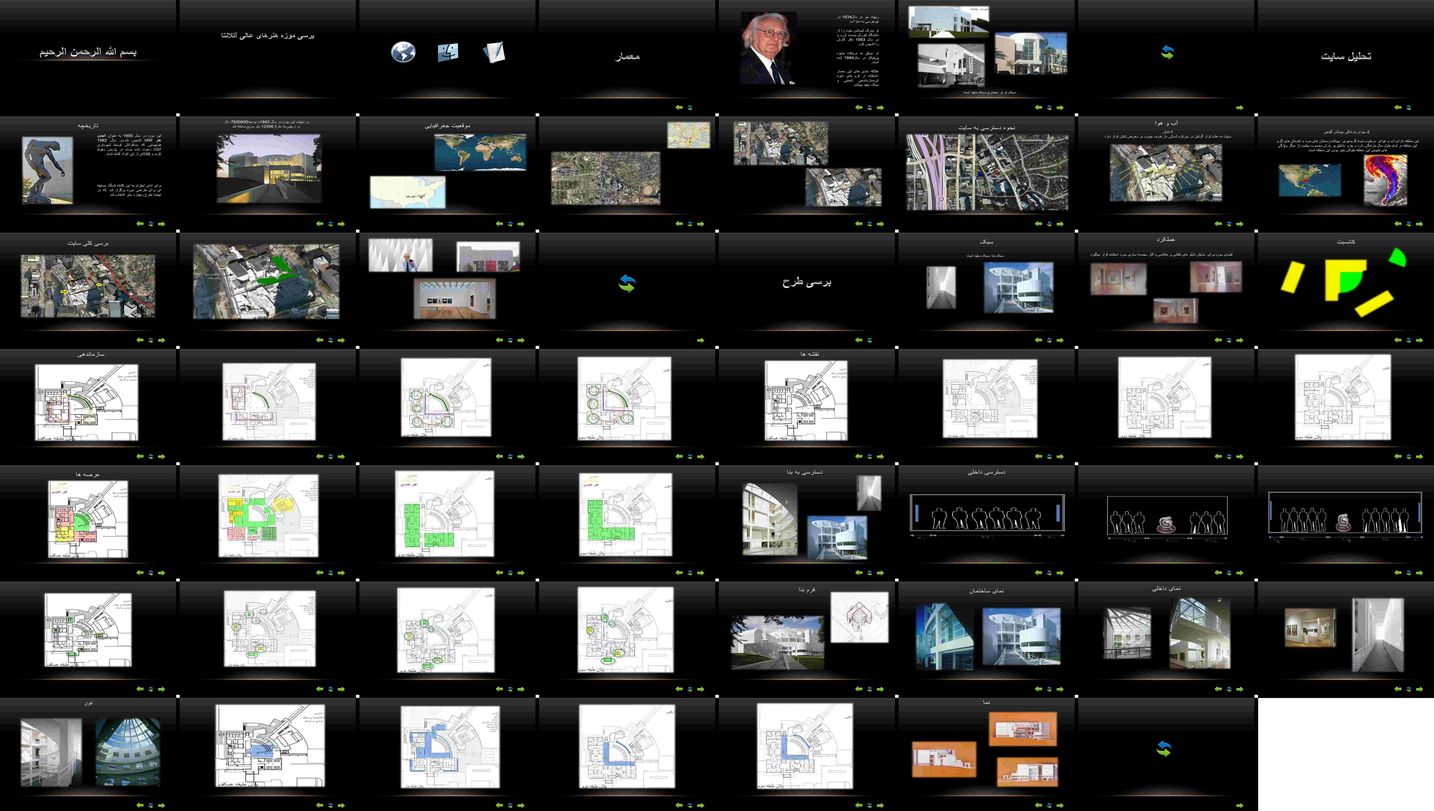Click the 'بسم الله الرحمن الرحیم' title slide
1434x811 pixels.
tap(88, 51)
